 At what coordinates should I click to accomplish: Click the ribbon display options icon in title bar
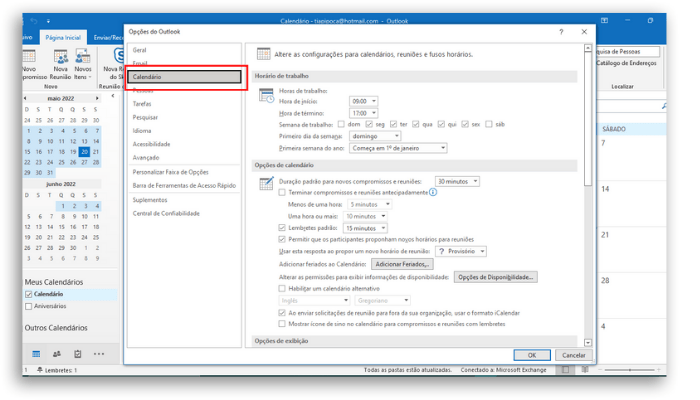pyautogui.click(x=604, y=21)
